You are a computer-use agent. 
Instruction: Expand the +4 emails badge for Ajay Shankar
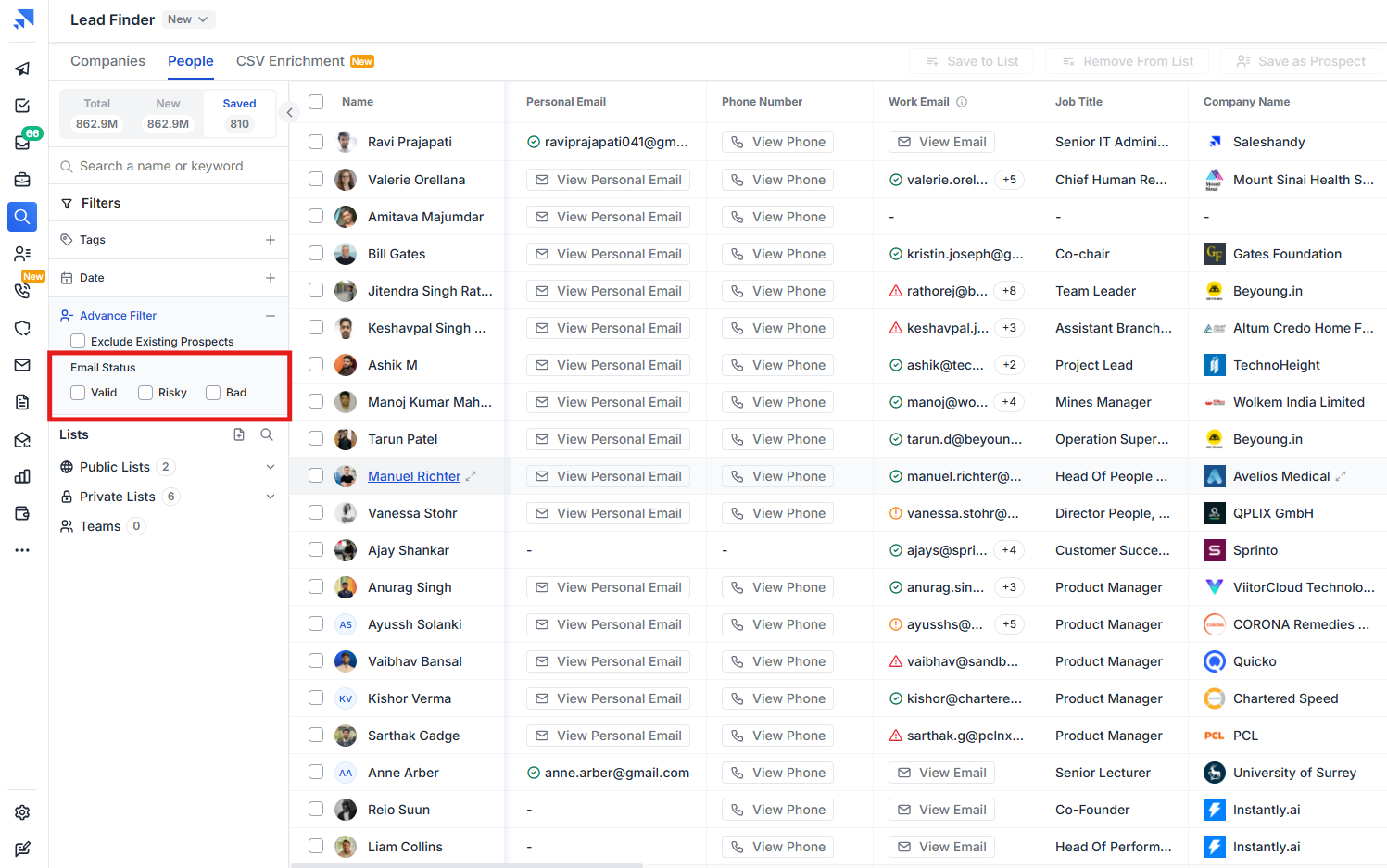[x=1009, y=550]
